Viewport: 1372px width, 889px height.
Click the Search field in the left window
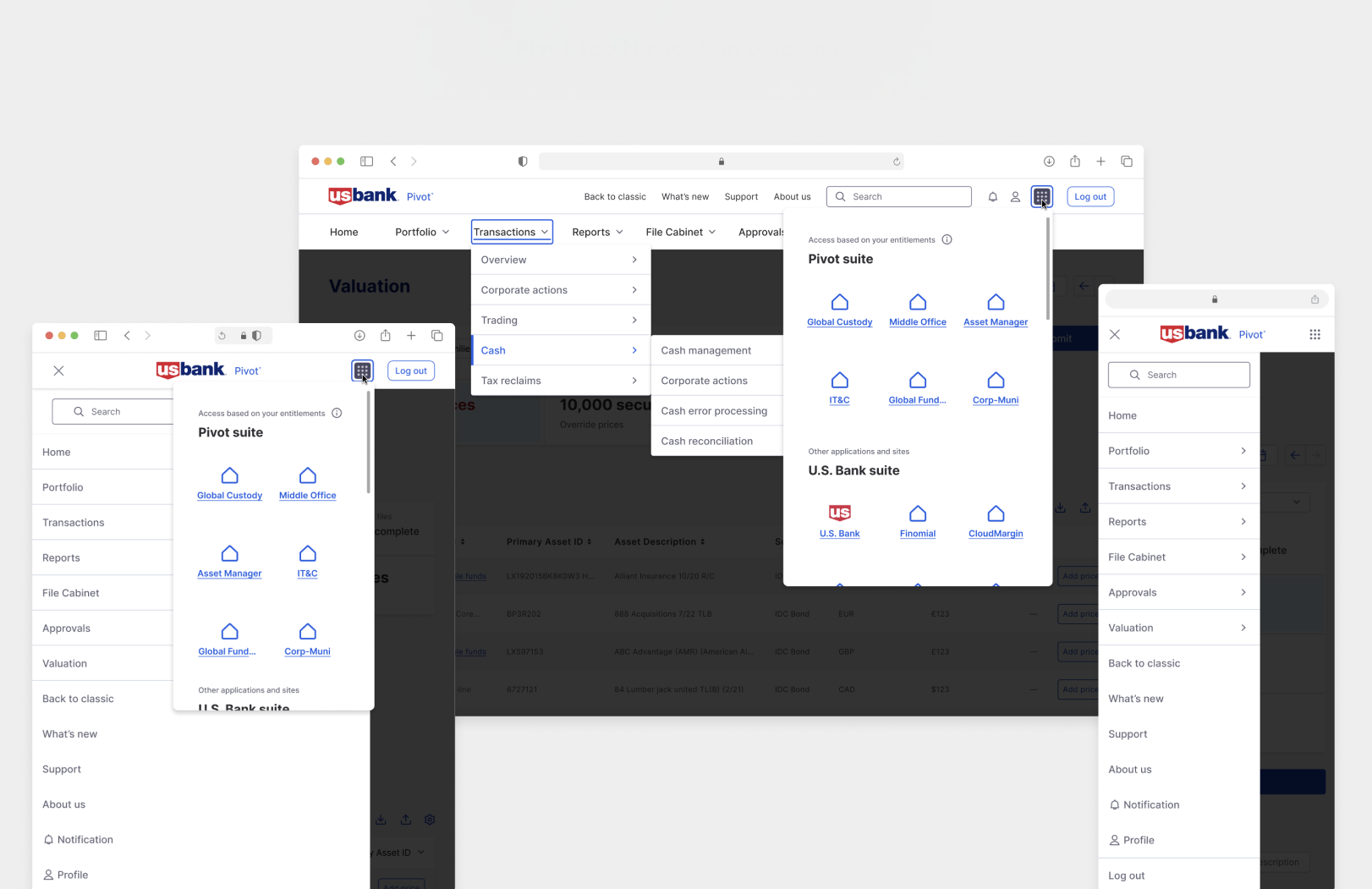point(113,412)
